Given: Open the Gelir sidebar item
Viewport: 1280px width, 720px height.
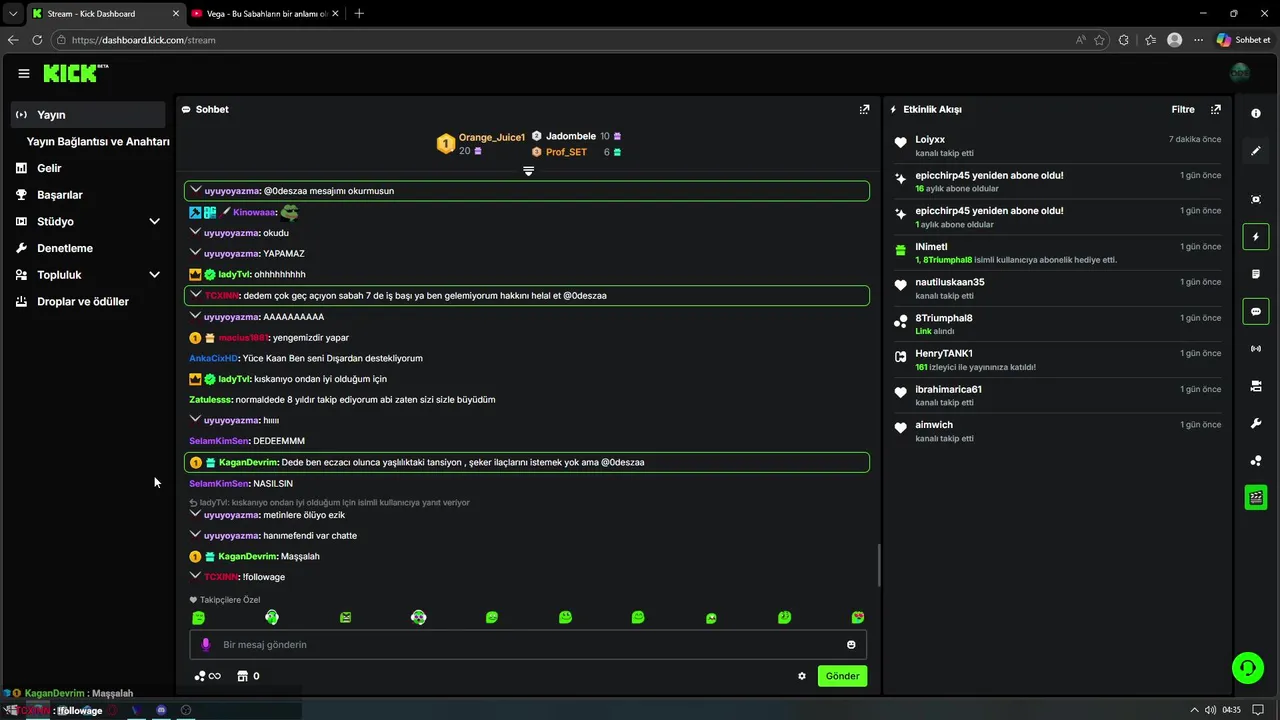Looking at the screenshot, I should pyautogui.click(x=49, y=168).
